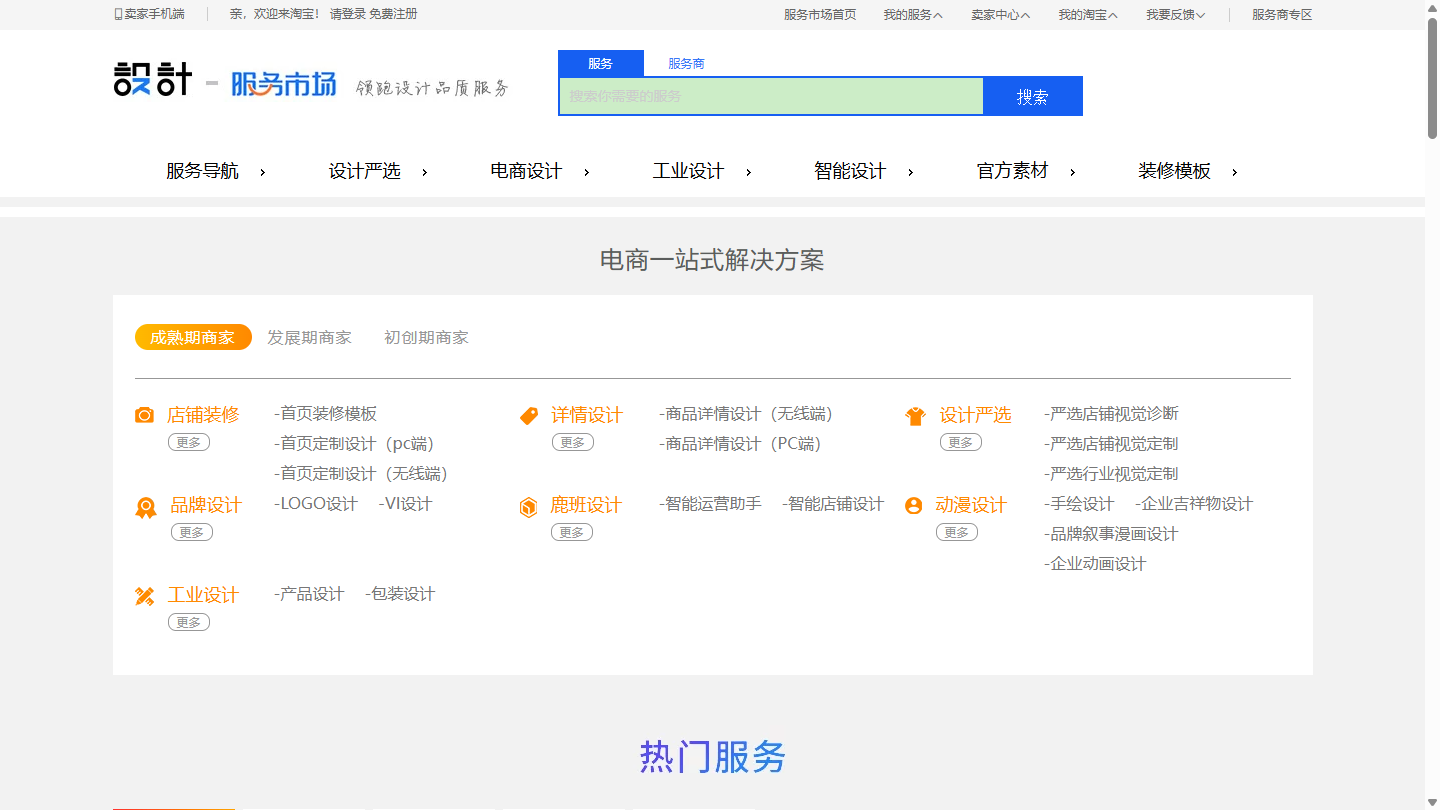
Task: Click 更多 under 工业设计 category
Action: 189,622
